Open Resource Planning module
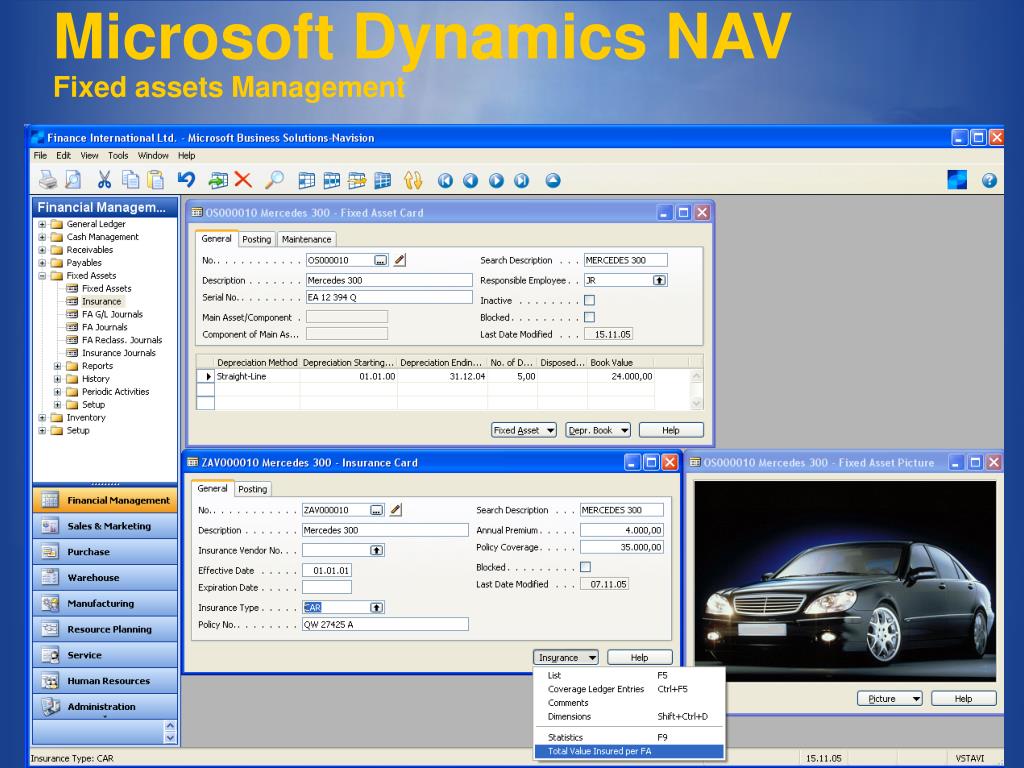The width and height of the screenshot is (1024, 768). pos(105,629)
